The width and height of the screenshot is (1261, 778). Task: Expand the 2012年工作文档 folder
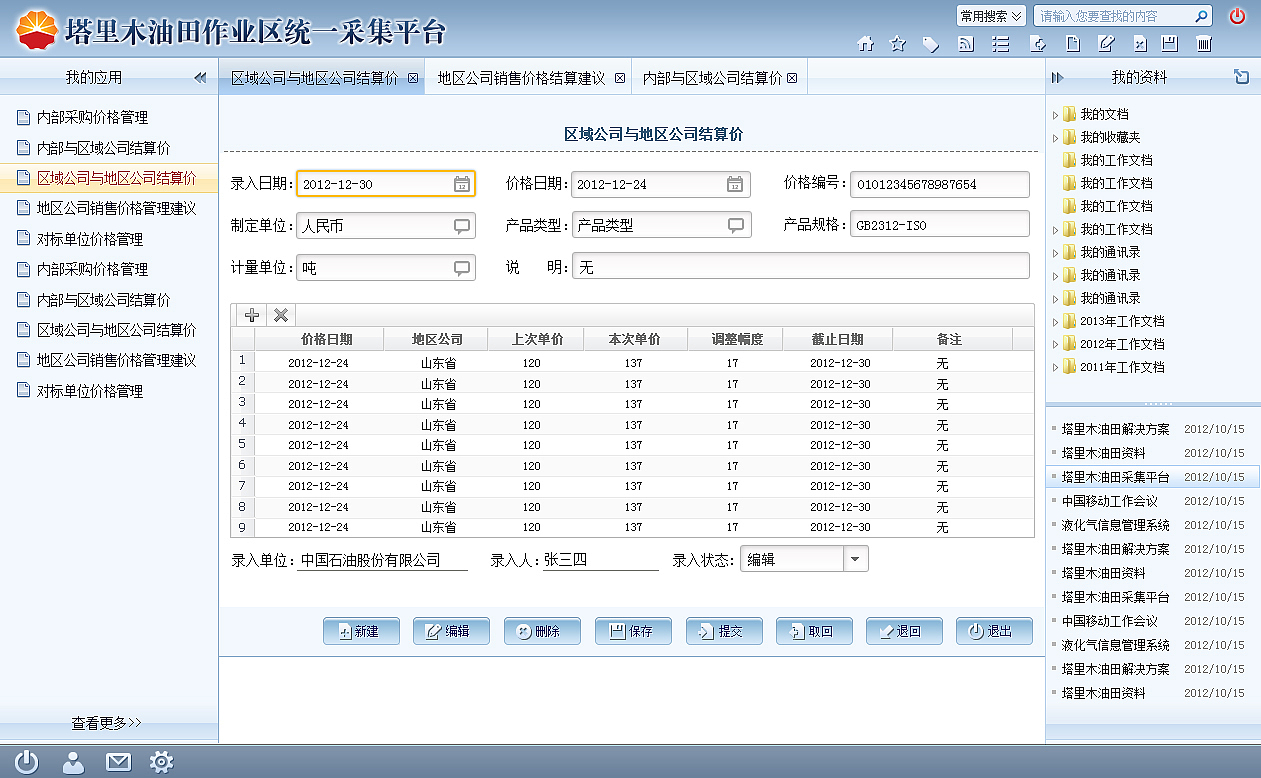[1055, 345]
